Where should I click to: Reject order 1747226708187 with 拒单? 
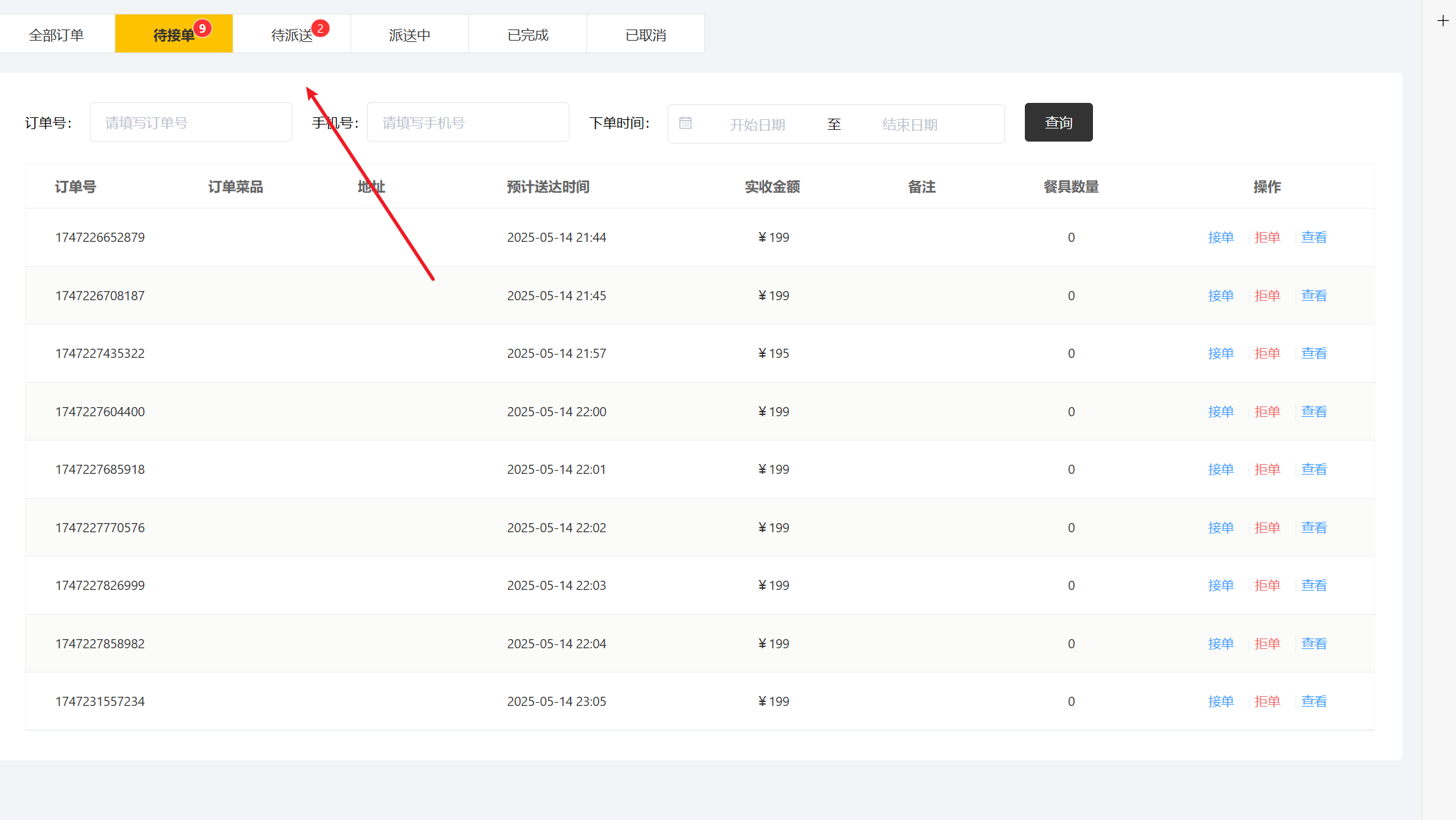tap(1267, 296)
